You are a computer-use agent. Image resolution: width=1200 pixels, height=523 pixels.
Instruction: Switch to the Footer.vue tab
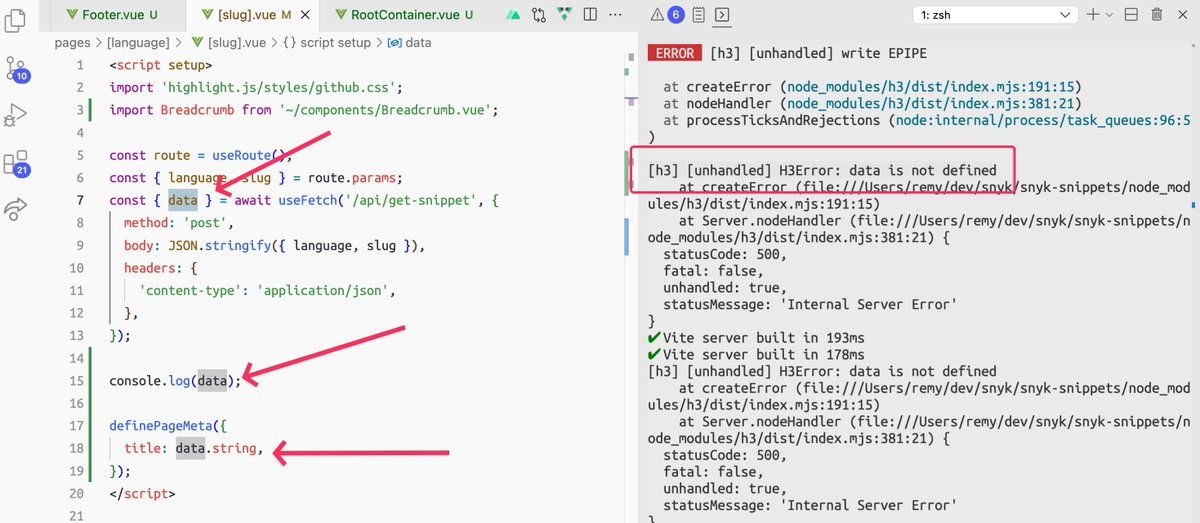[110, 15]
